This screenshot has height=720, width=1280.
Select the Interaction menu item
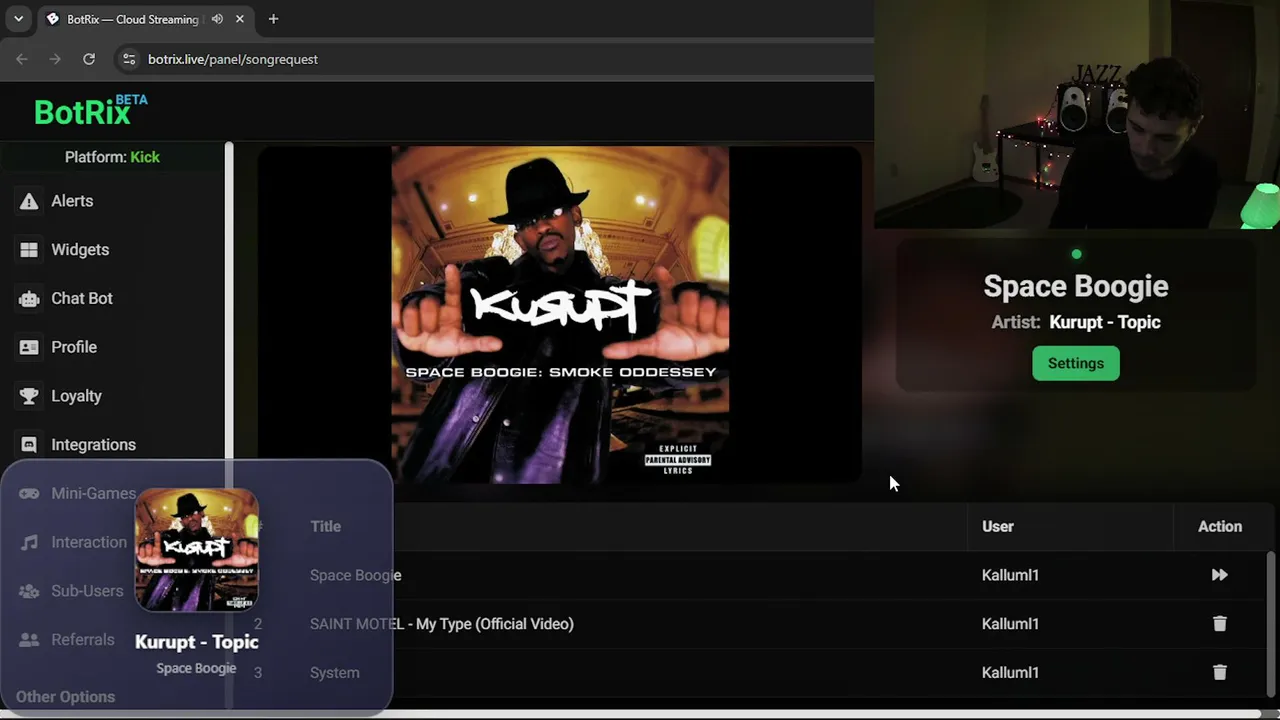pos(89,542)
